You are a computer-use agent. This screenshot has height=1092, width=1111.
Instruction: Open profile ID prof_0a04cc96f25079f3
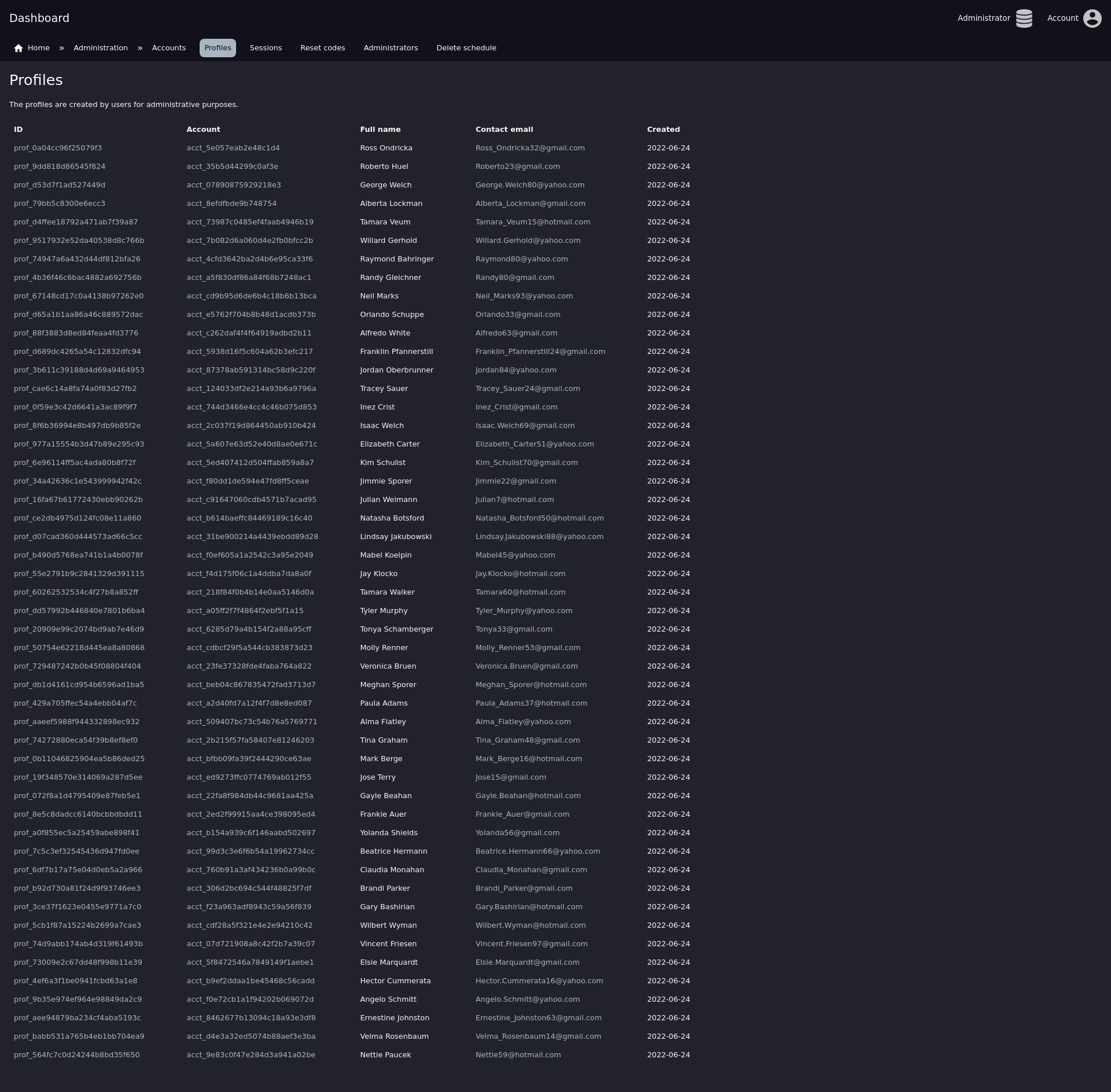(x=58, y=148)
